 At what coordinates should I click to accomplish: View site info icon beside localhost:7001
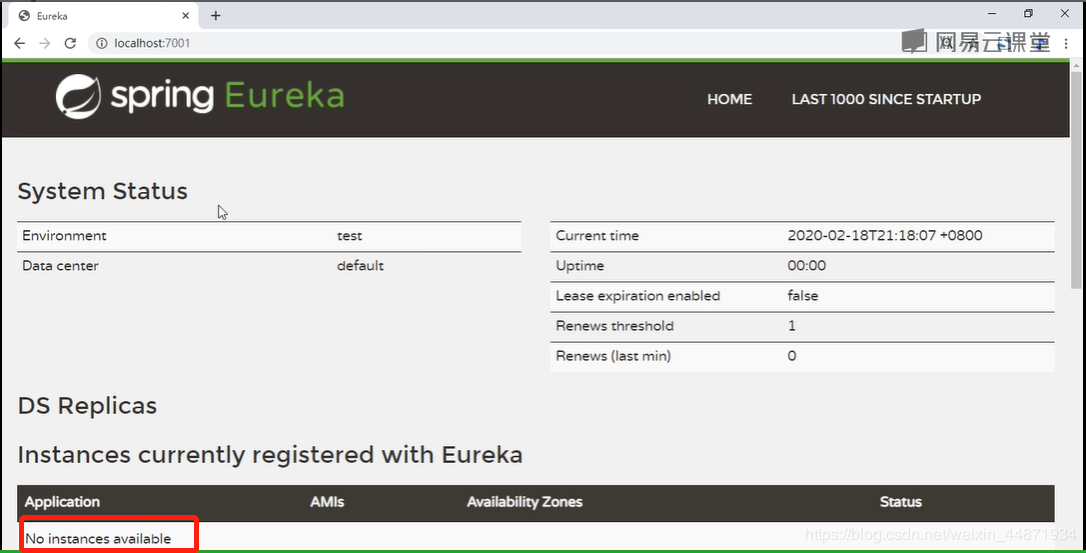tap(102, 43)
